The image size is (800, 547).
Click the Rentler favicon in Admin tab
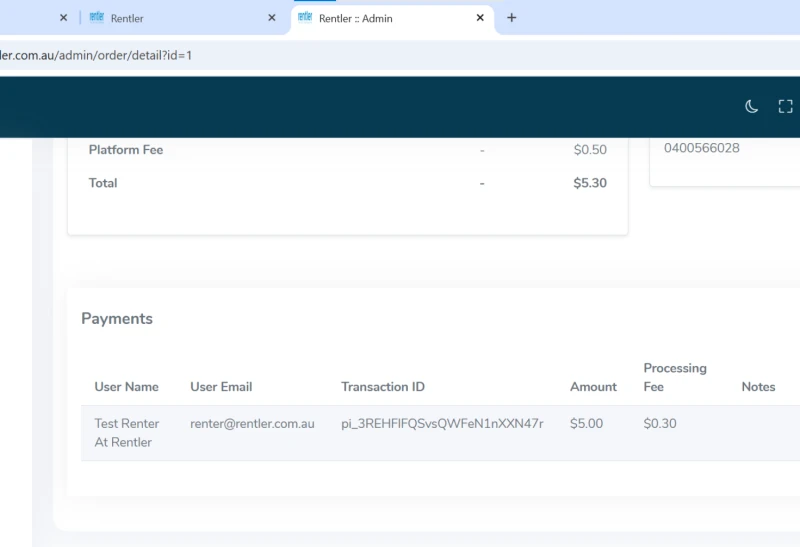(x=305, y=17)
